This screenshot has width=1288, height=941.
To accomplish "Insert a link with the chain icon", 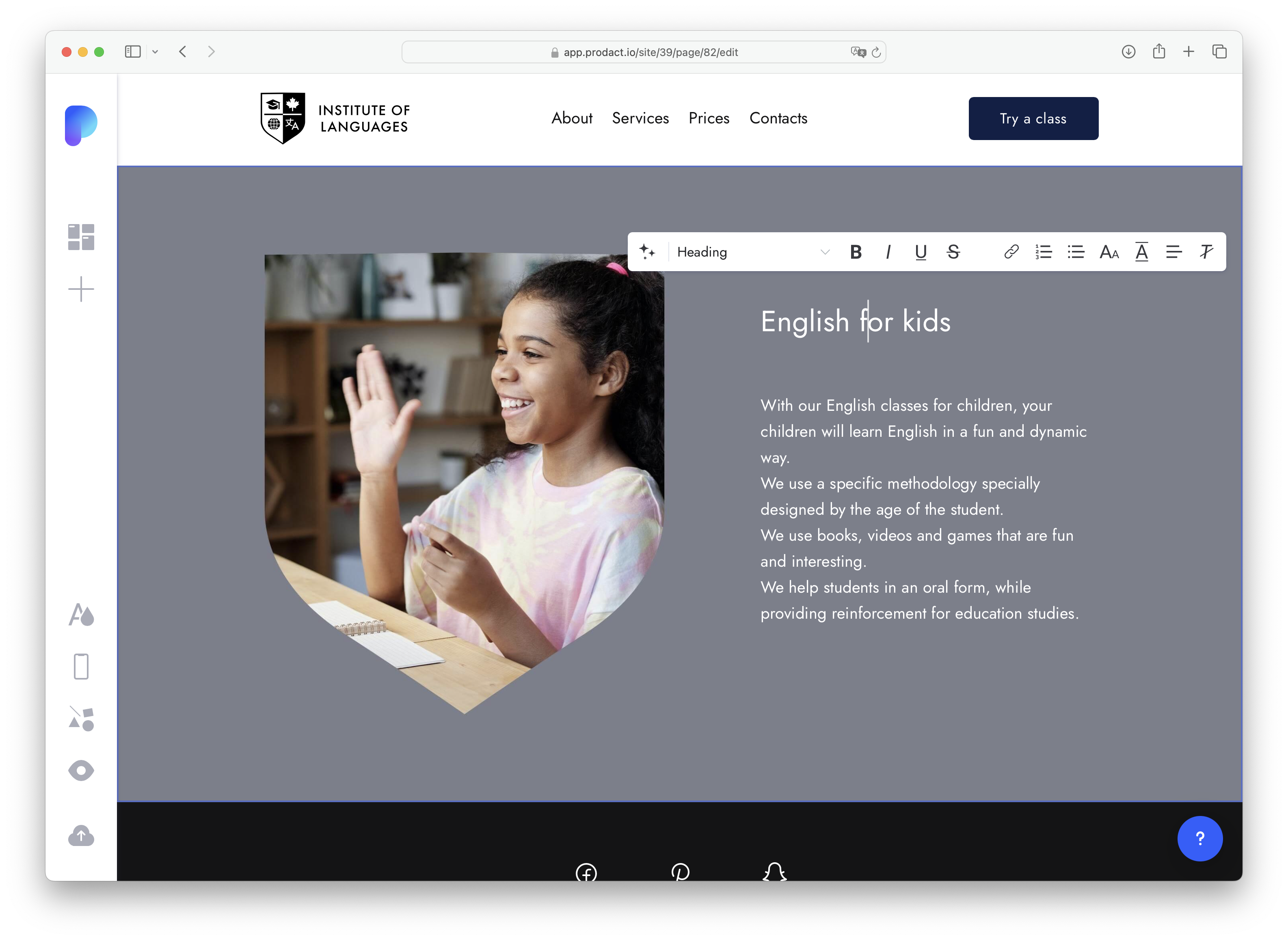I will click(1011, 252).
